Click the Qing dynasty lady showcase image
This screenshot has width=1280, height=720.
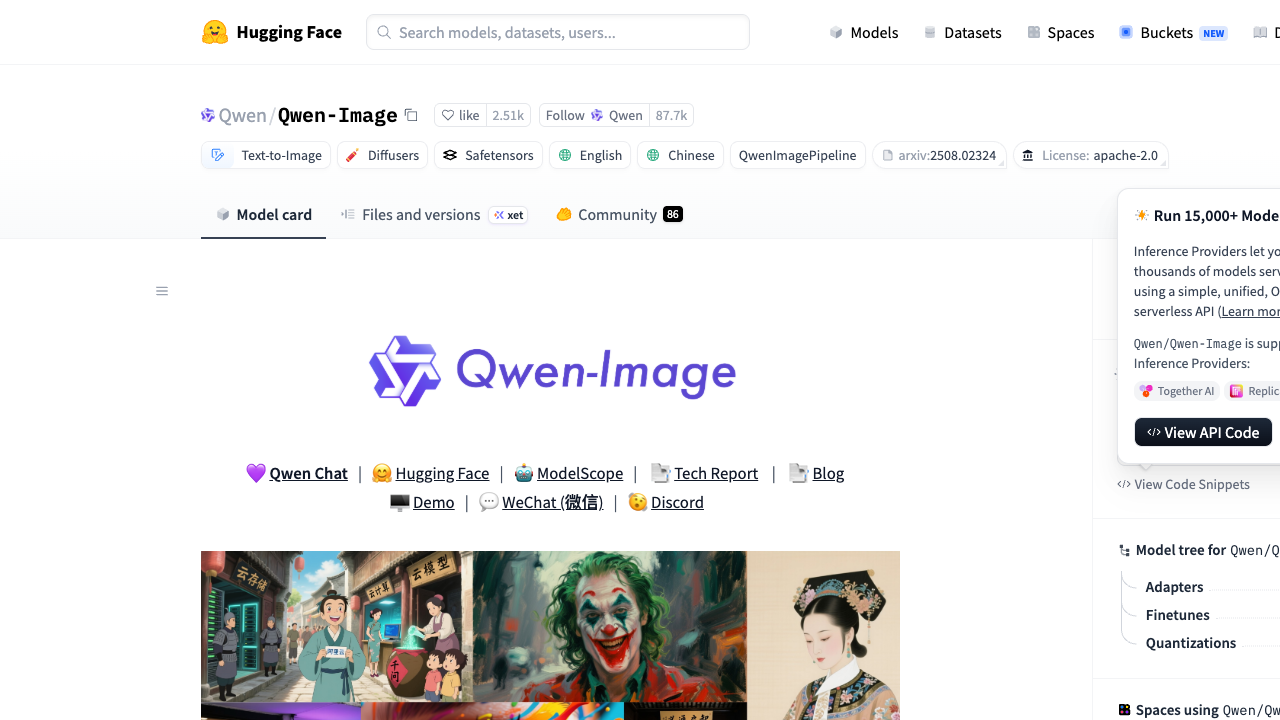(823, 635)
